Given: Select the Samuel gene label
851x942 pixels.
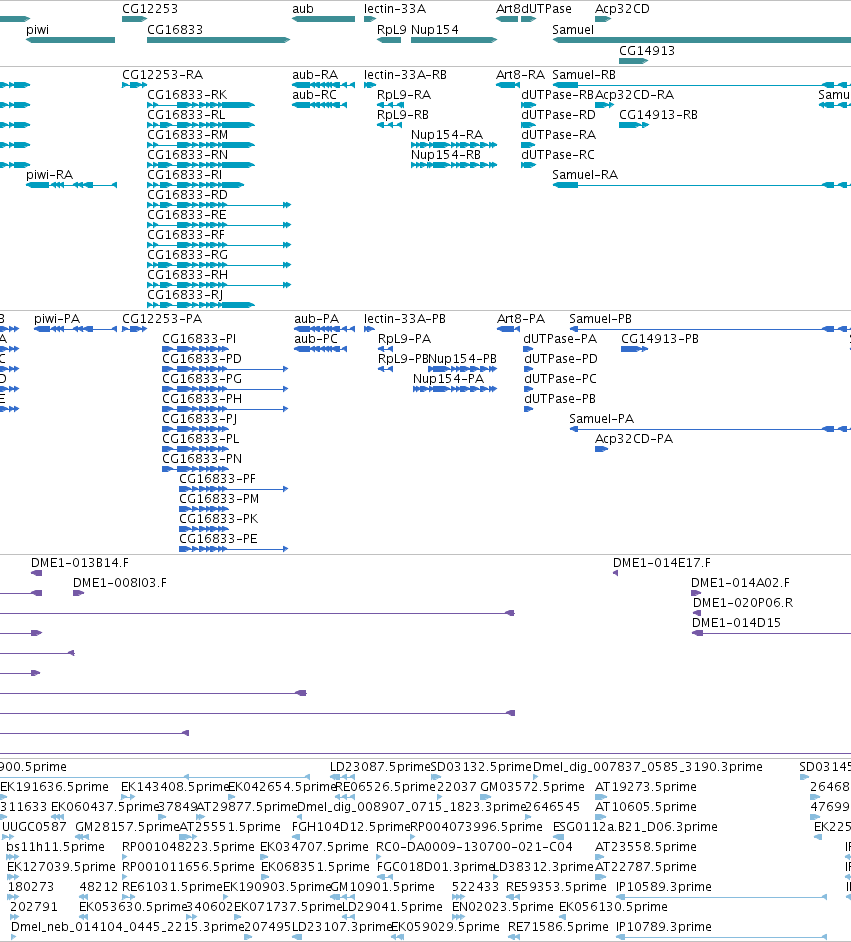Looking at the screenshot, I should pos(573,30).
